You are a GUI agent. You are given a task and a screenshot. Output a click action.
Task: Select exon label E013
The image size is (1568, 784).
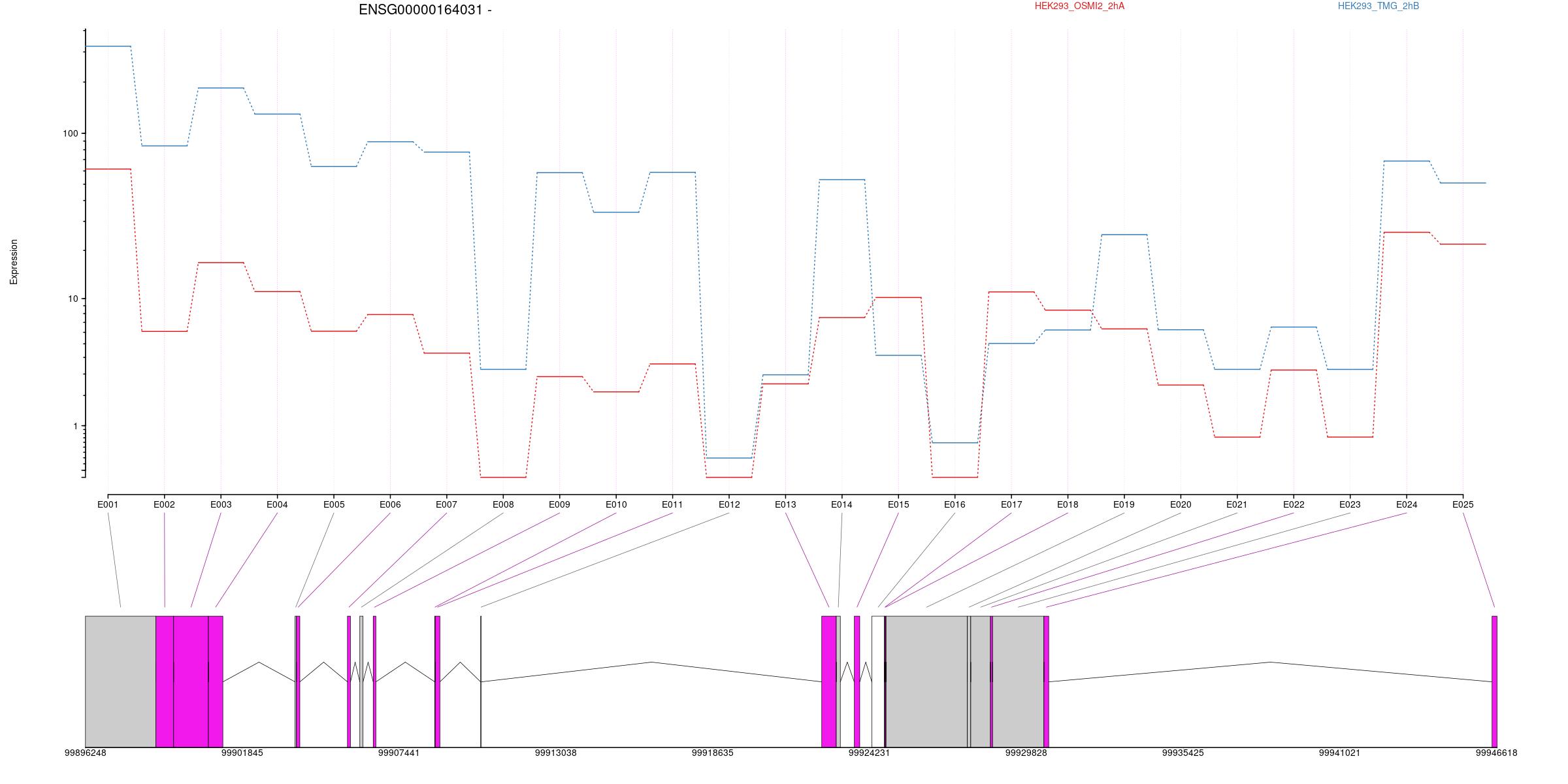[x=785, y=504]
